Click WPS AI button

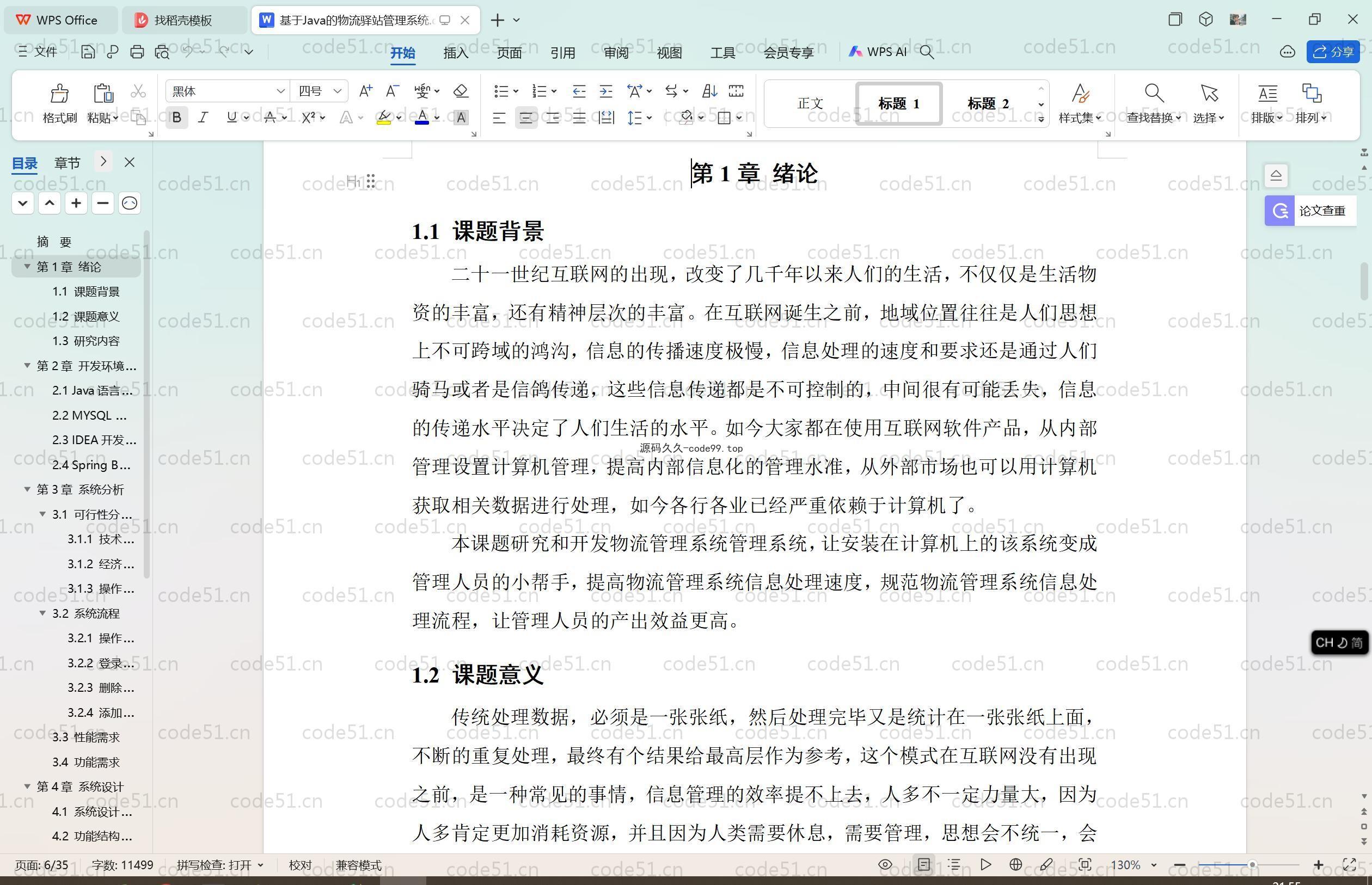point(878,52)
